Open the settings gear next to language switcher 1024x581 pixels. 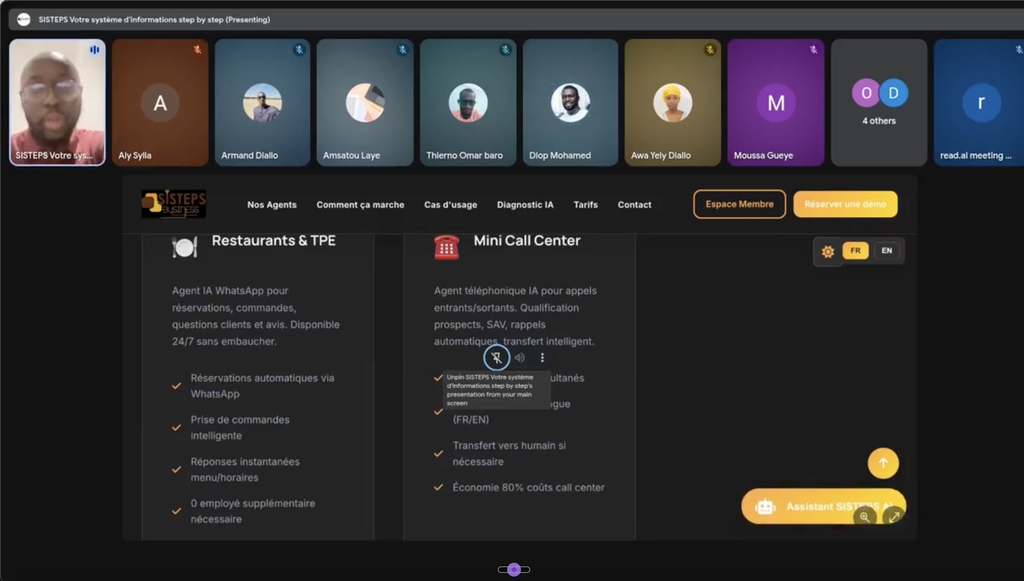[827, 252]
